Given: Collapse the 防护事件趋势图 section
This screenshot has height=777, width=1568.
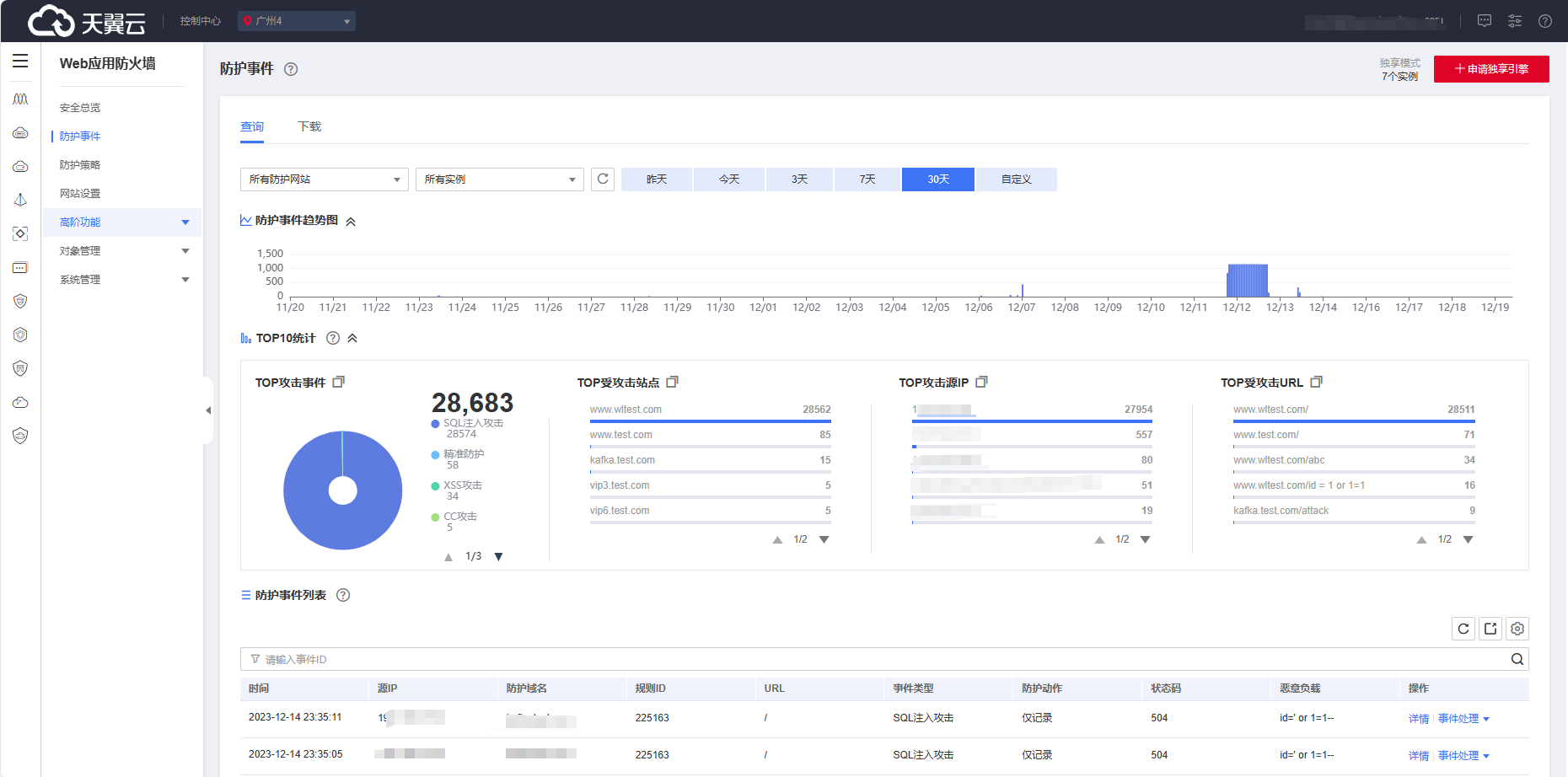Looking at the screenshot, I should pyautogui.click(x=351, y=222).
